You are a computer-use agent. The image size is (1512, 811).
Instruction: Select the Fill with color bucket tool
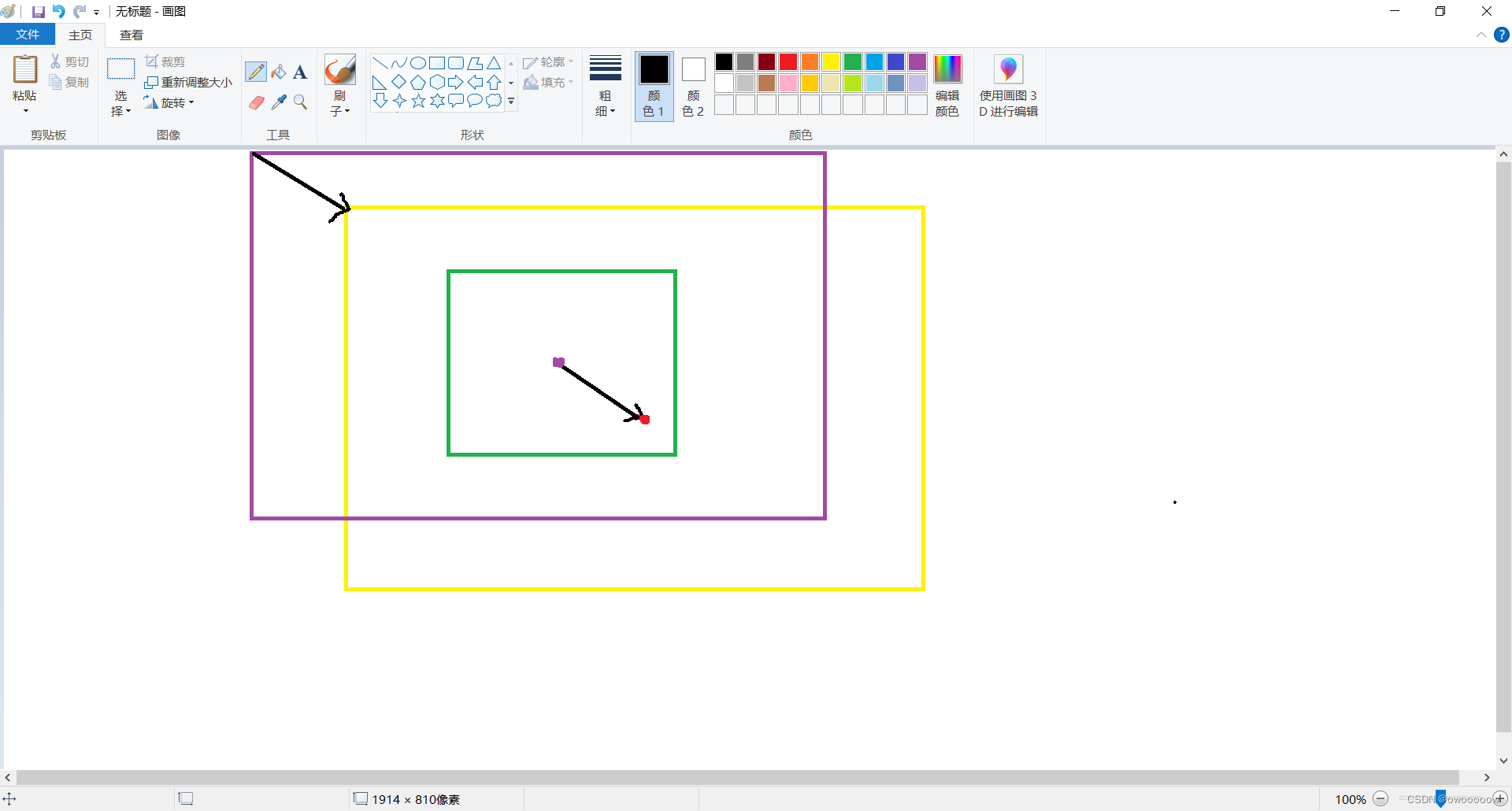(x=279, y=72)
